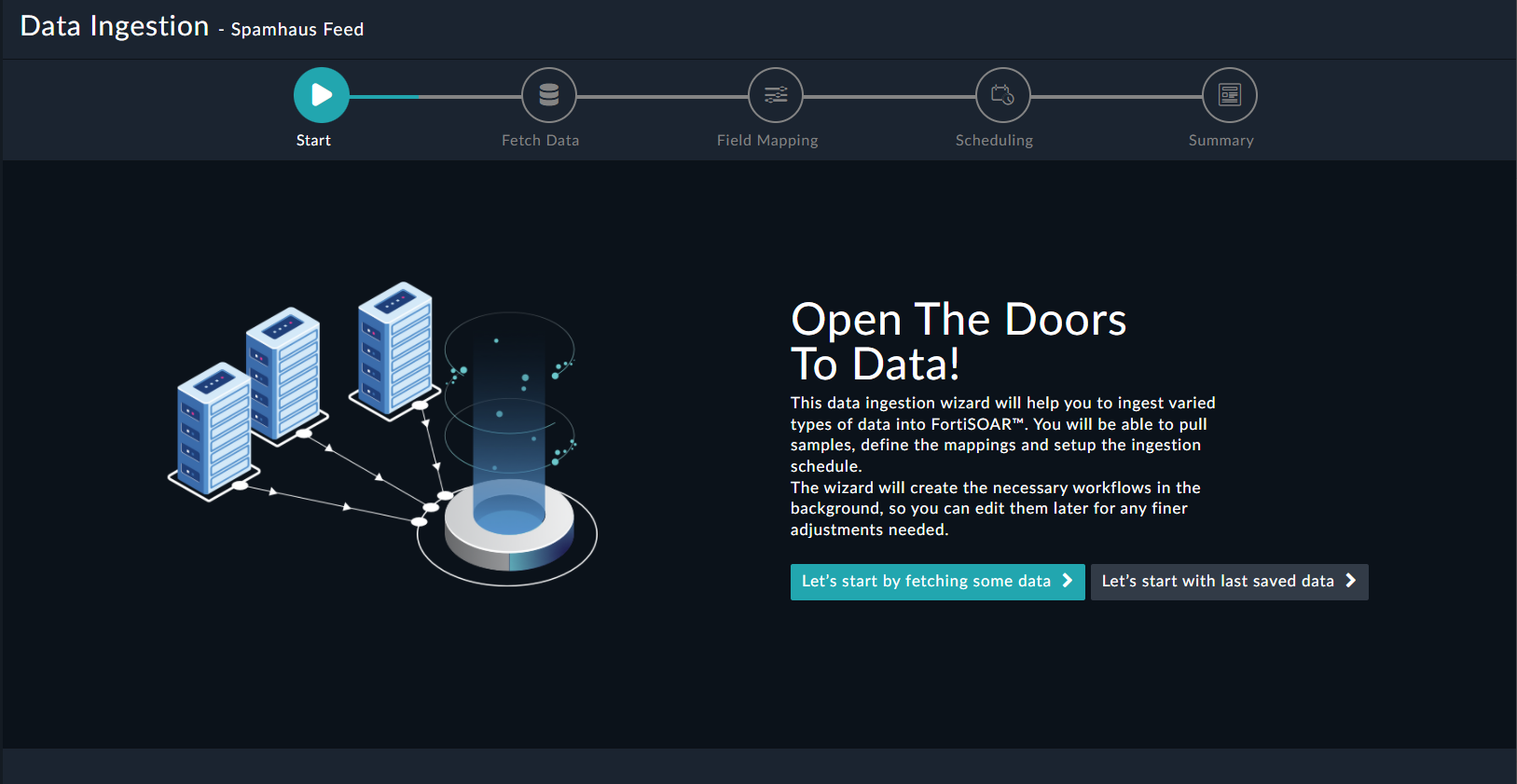The width and height of the screenshot is (1517, 784).
Task: Click chevron arrow on fetching some data button
Action: pos(1068,581)
